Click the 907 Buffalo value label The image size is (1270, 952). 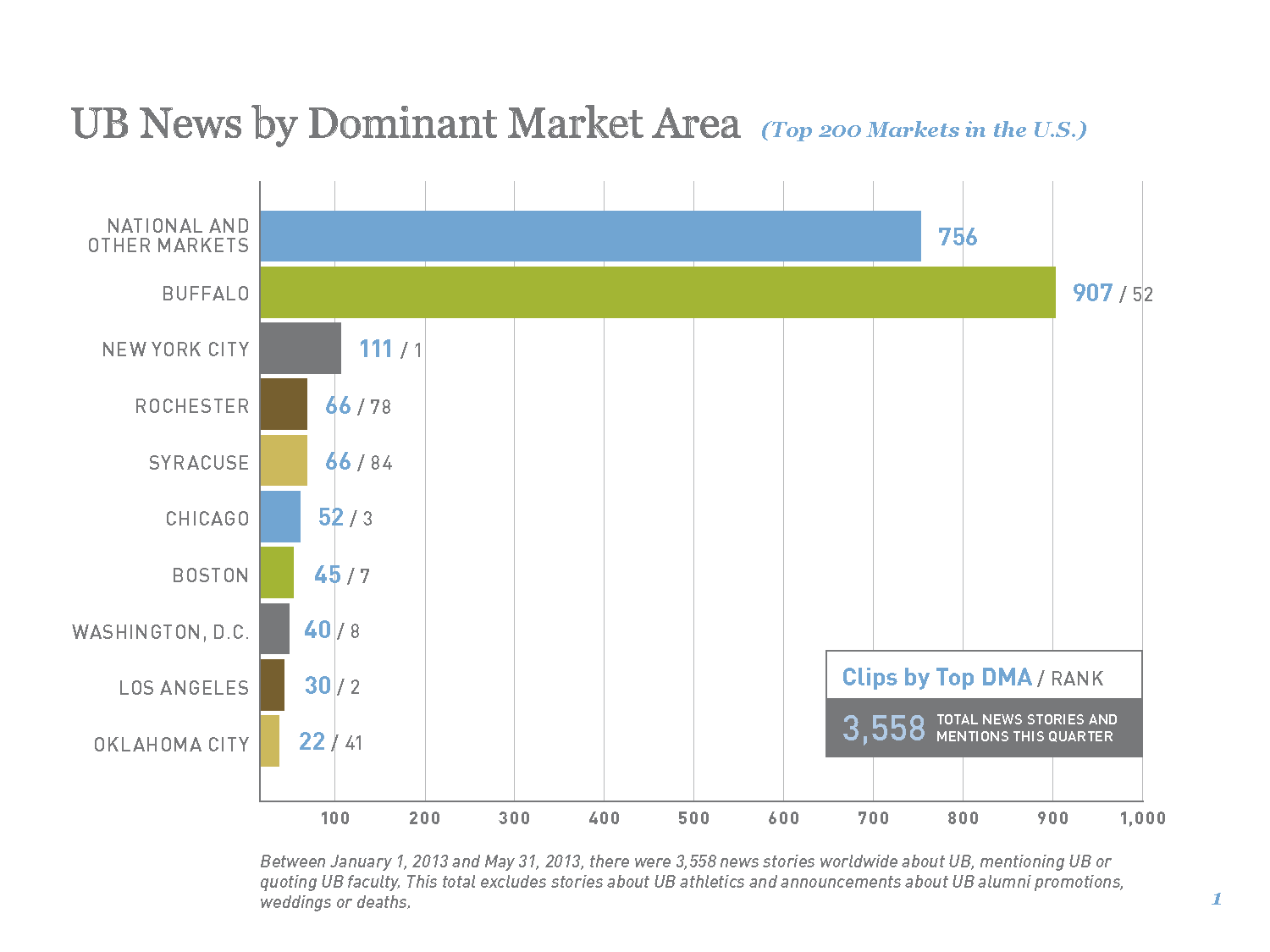point(1092,293)
